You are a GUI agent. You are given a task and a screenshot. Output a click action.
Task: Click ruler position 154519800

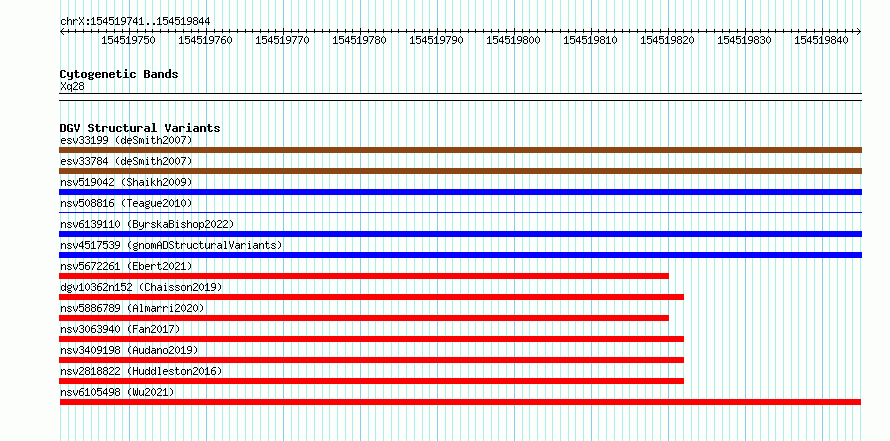coord(513,40)
